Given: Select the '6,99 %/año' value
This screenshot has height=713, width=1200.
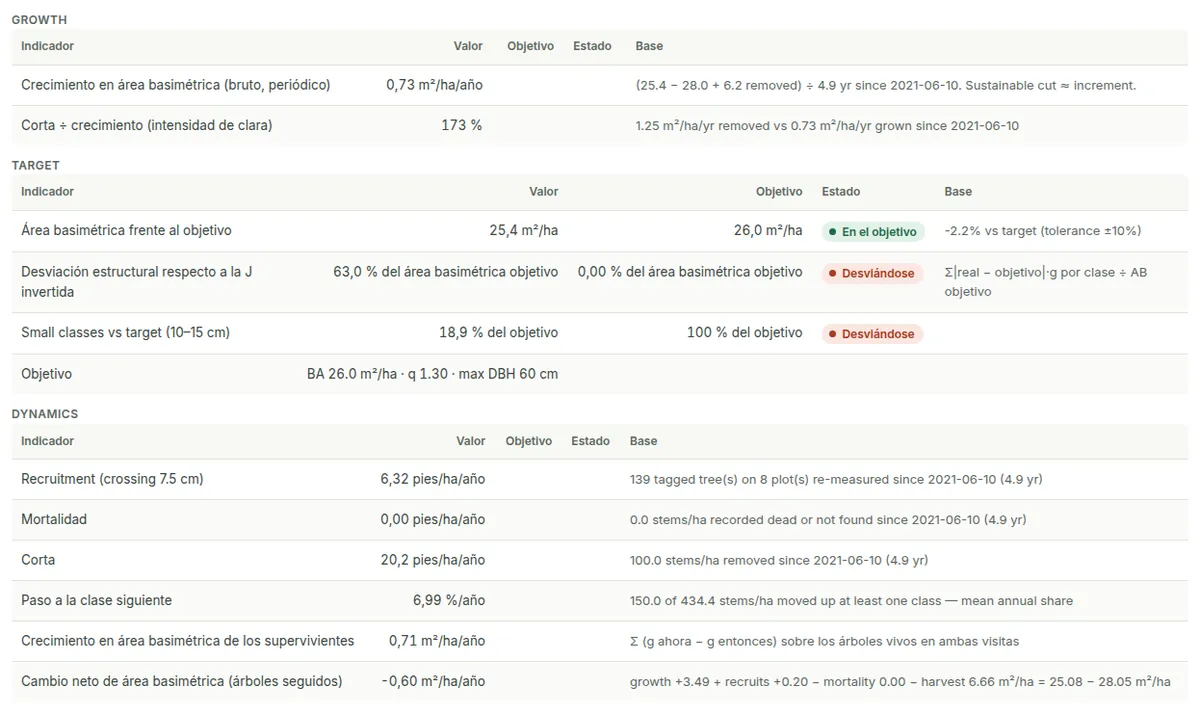Looking at the screenshot, I should tap(449, 600).
